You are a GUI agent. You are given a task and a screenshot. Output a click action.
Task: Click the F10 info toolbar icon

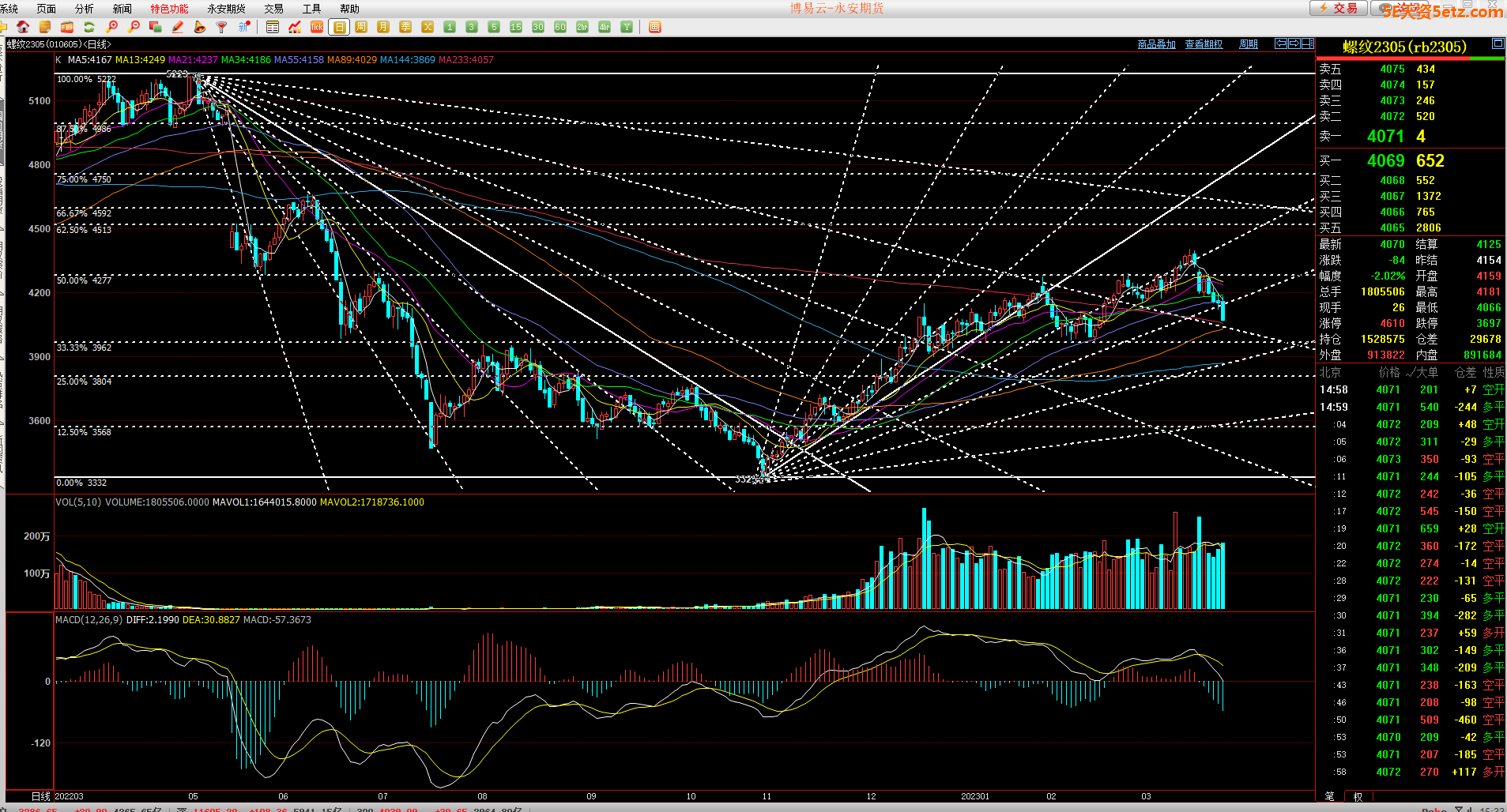pos(67,27)
